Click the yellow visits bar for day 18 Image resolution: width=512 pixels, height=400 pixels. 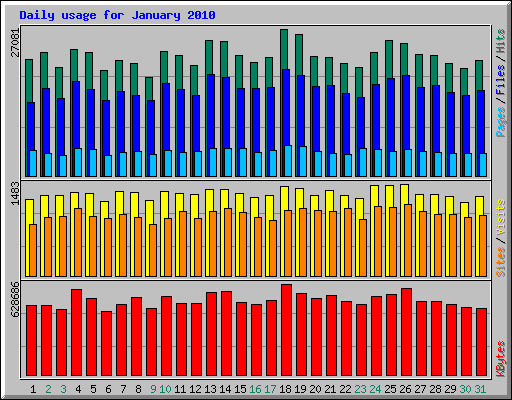point(284,198)
